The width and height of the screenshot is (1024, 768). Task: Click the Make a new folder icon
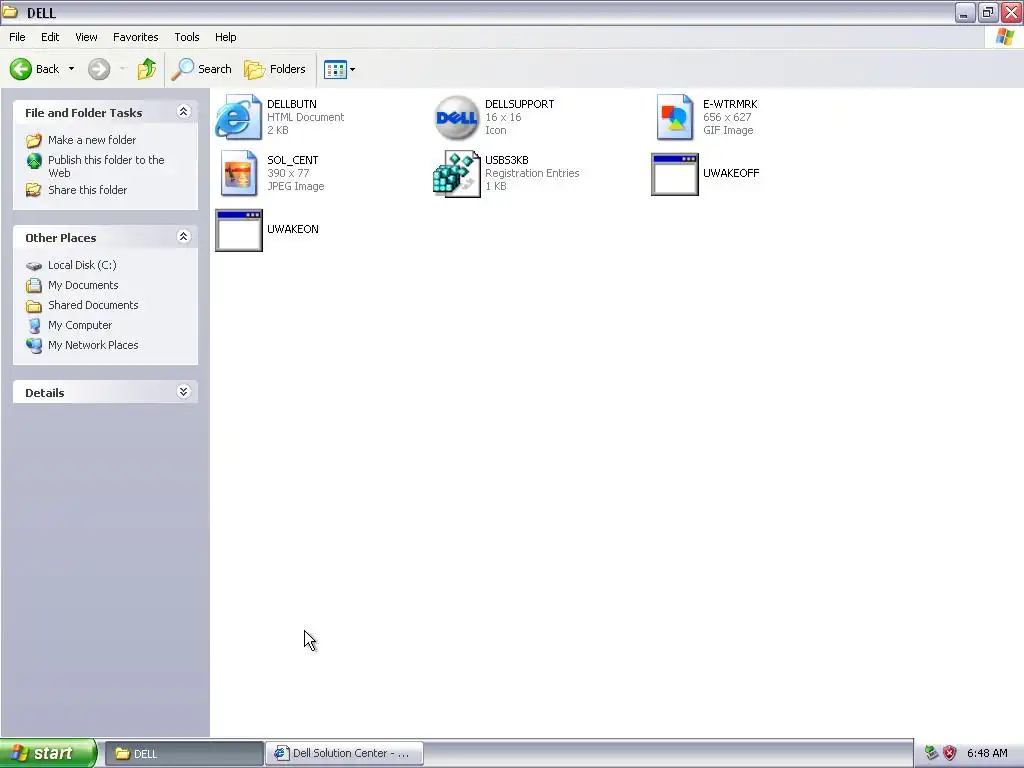click(34, 140)
